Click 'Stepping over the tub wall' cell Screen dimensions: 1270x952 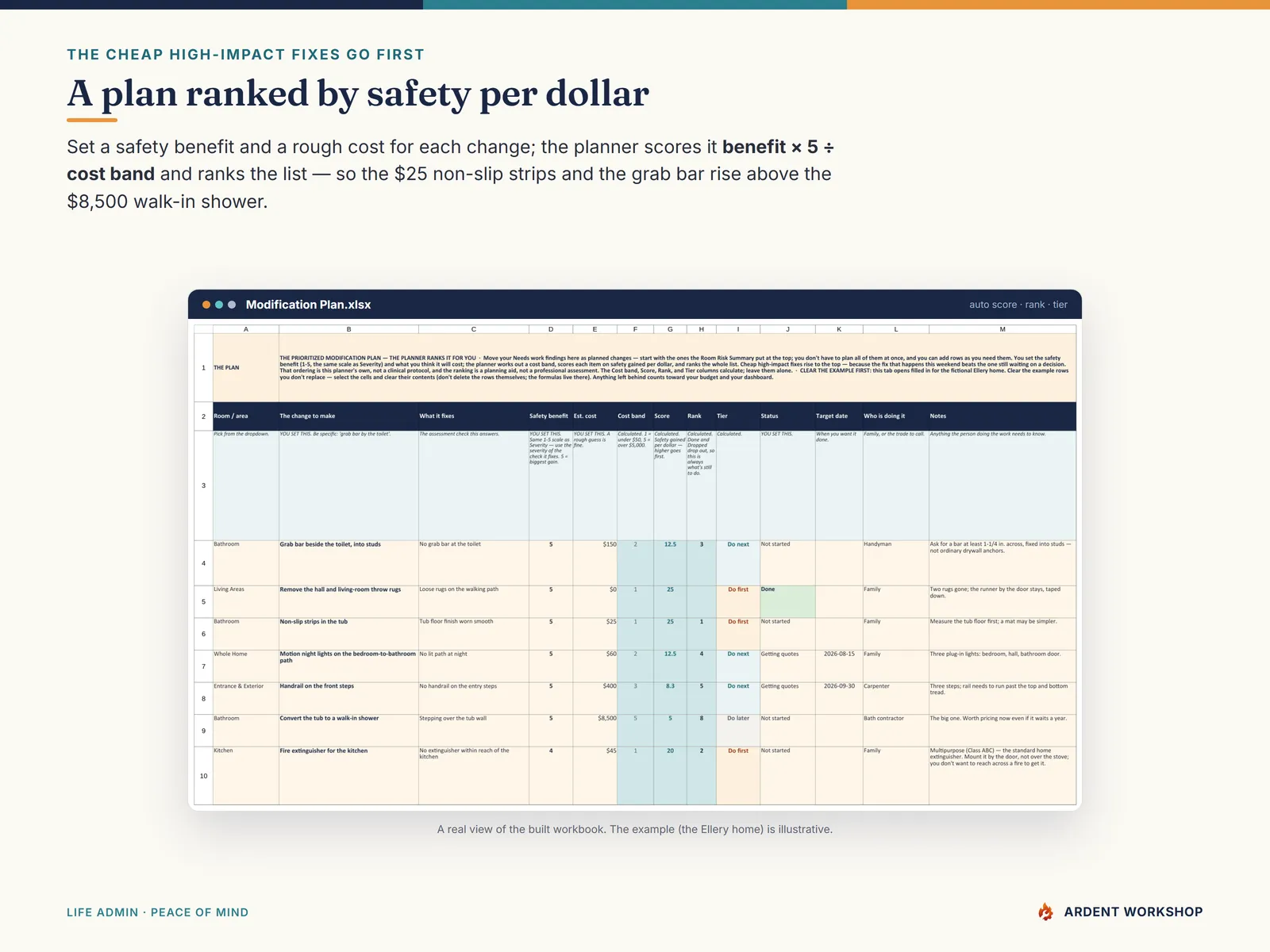[474, 731]
